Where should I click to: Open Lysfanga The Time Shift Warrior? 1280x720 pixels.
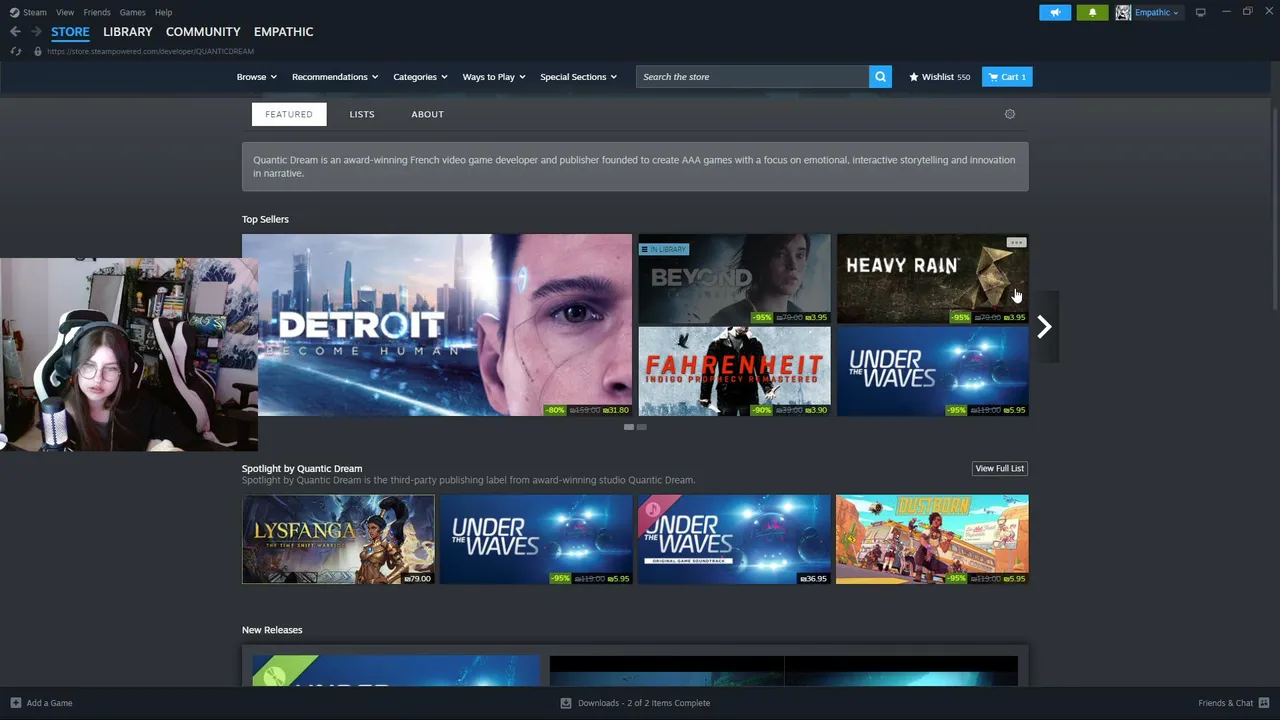(338, 539)
